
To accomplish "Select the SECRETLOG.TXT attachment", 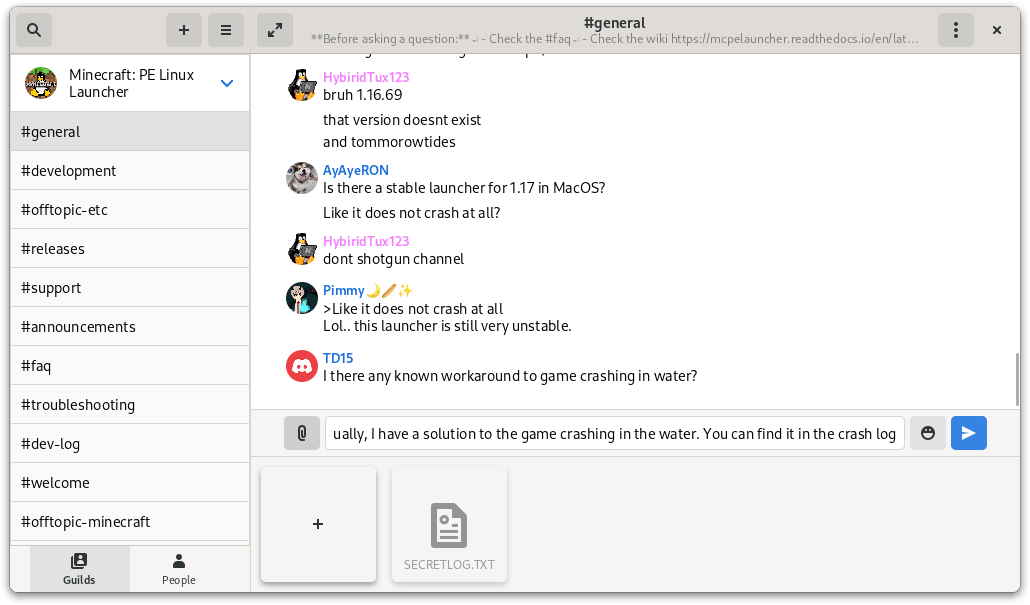I will [449, 524].
